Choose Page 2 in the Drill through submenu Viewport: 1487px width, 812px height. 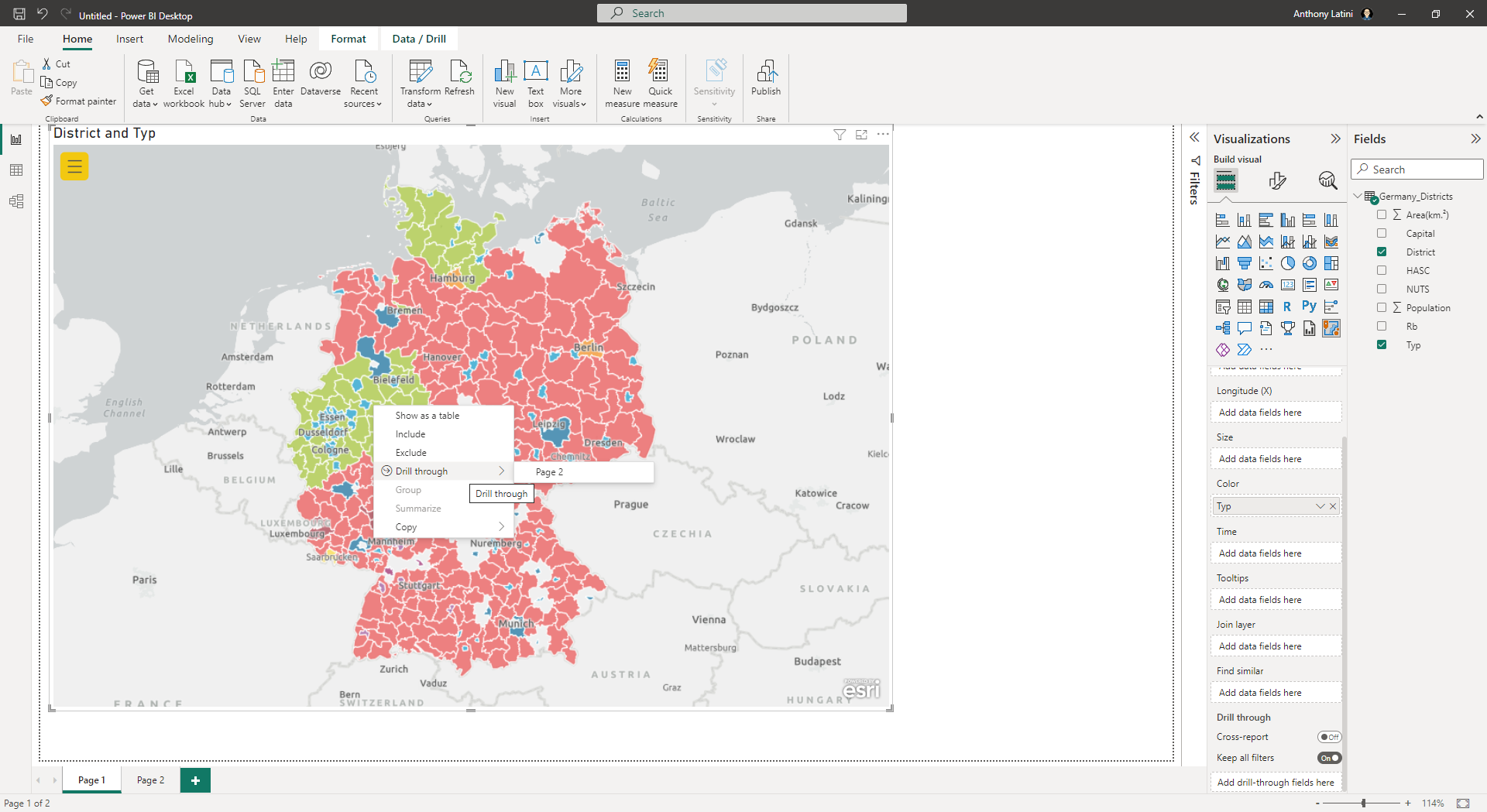click(549, 471)
